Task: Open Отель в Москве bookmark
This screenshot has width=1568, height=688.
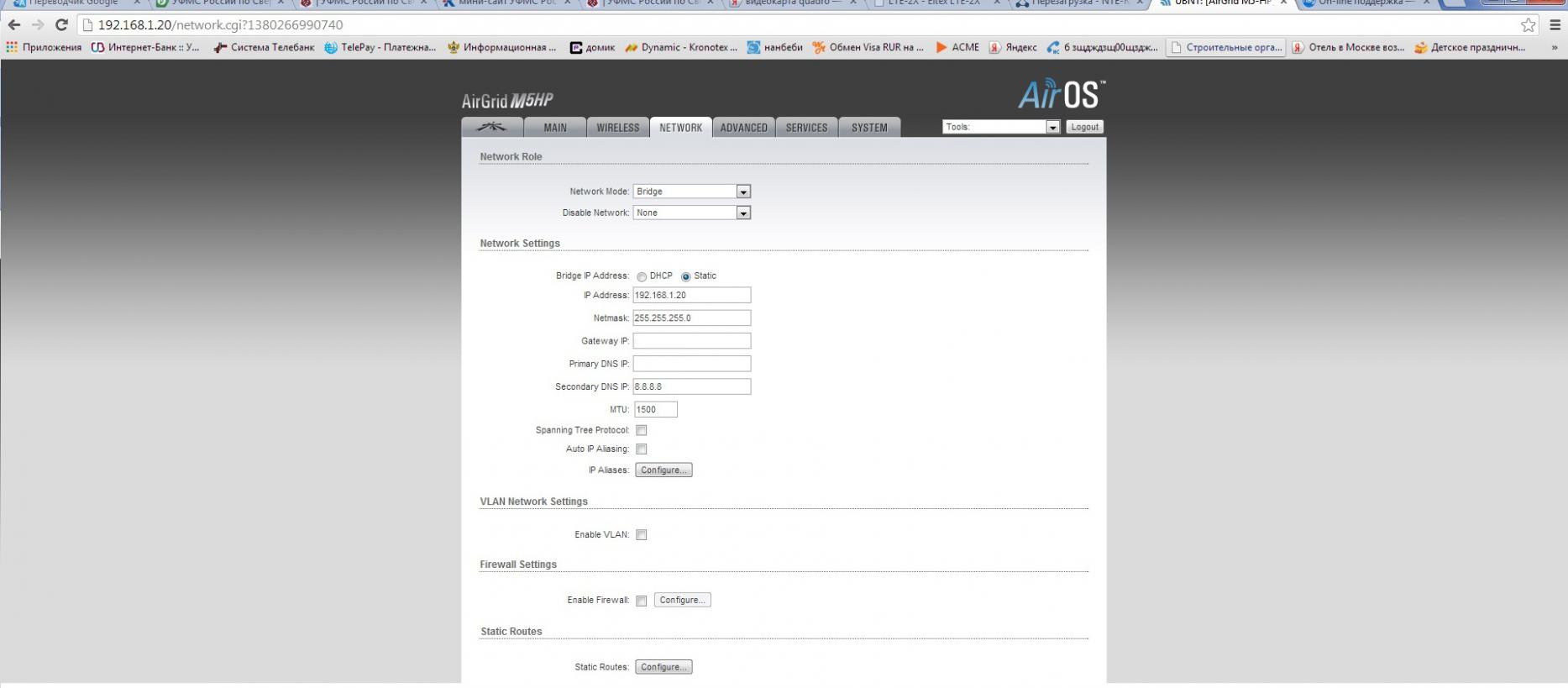Action: (1348, 47)
